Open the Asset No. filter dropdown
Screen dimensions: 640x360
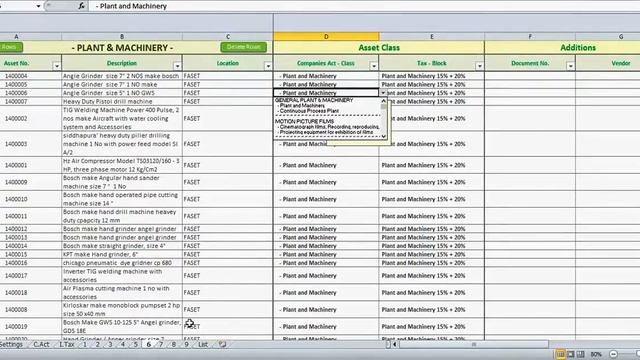pos(56,66)
